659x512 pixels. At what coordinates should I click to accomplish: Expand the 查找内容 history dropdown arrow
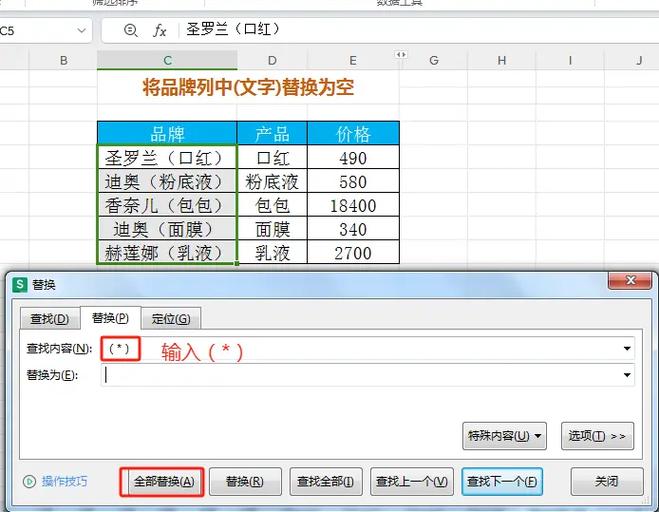627,348
